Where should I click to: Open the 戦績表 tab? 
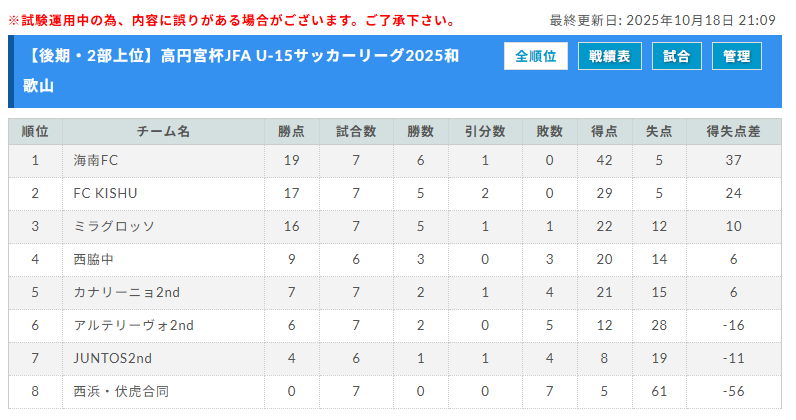pyautogui.click(x=609, y=57)
